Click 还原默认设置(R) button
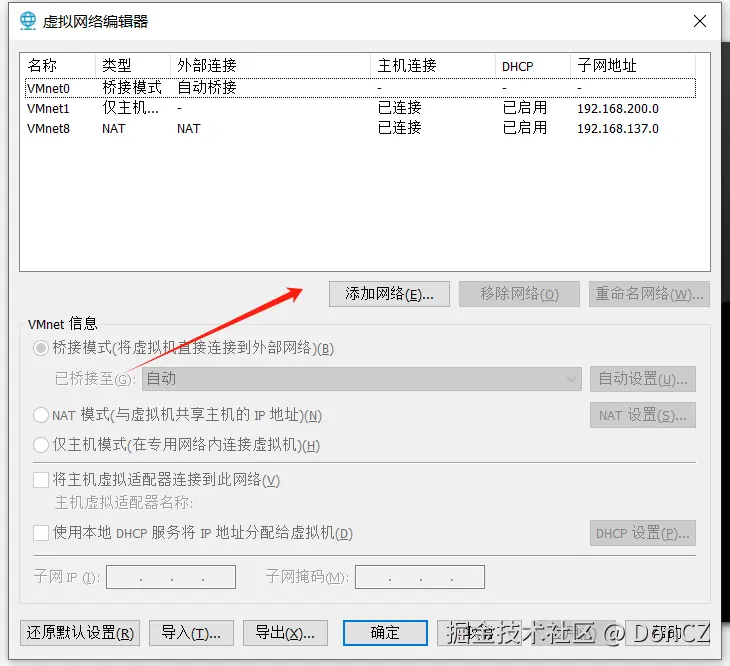Viewport: 730px width, 666px height. [80, 633]
